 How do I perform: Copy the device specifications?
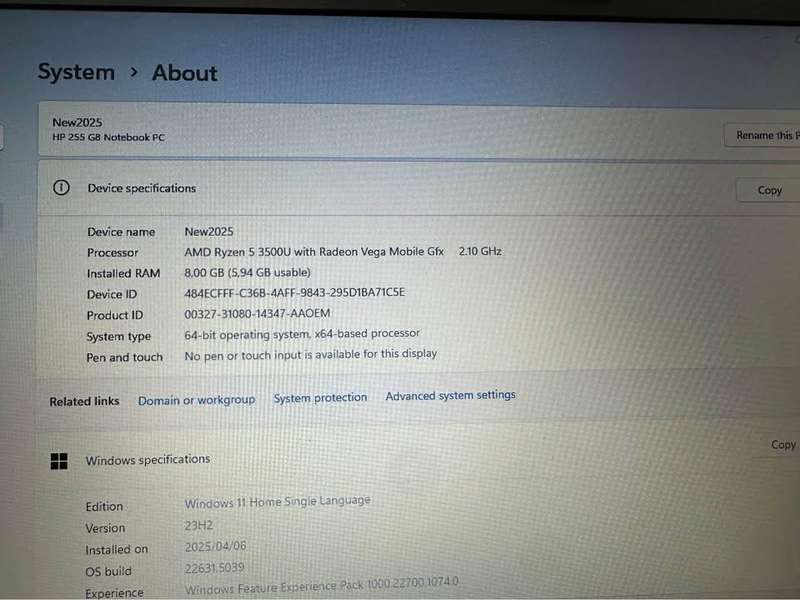tap(769, 190)
